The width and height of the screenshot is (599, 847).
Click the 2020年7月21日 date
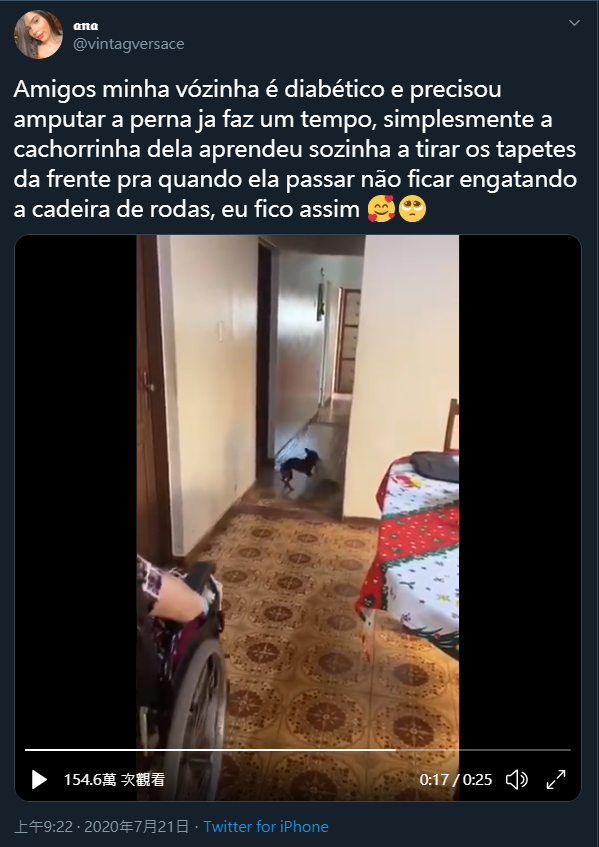(137, 827)
